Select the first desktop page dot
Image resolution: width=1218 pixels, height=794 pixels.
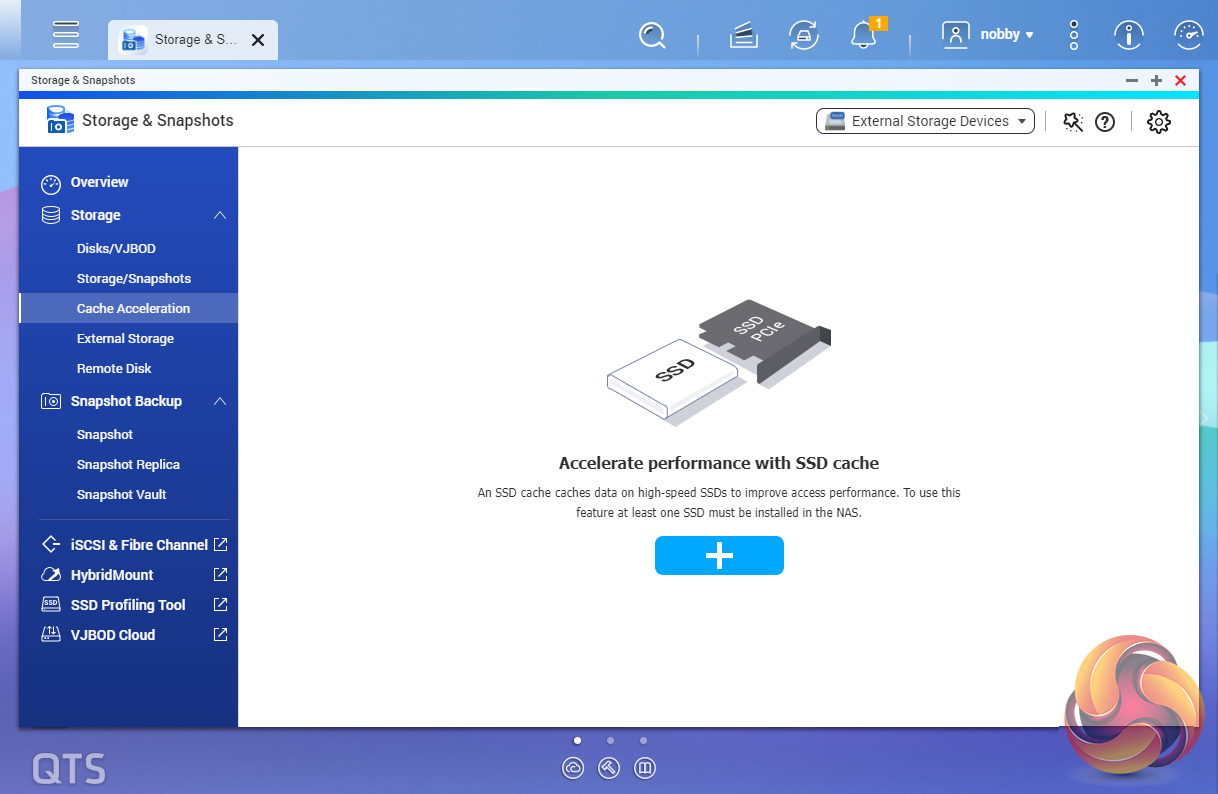point(577,741)
